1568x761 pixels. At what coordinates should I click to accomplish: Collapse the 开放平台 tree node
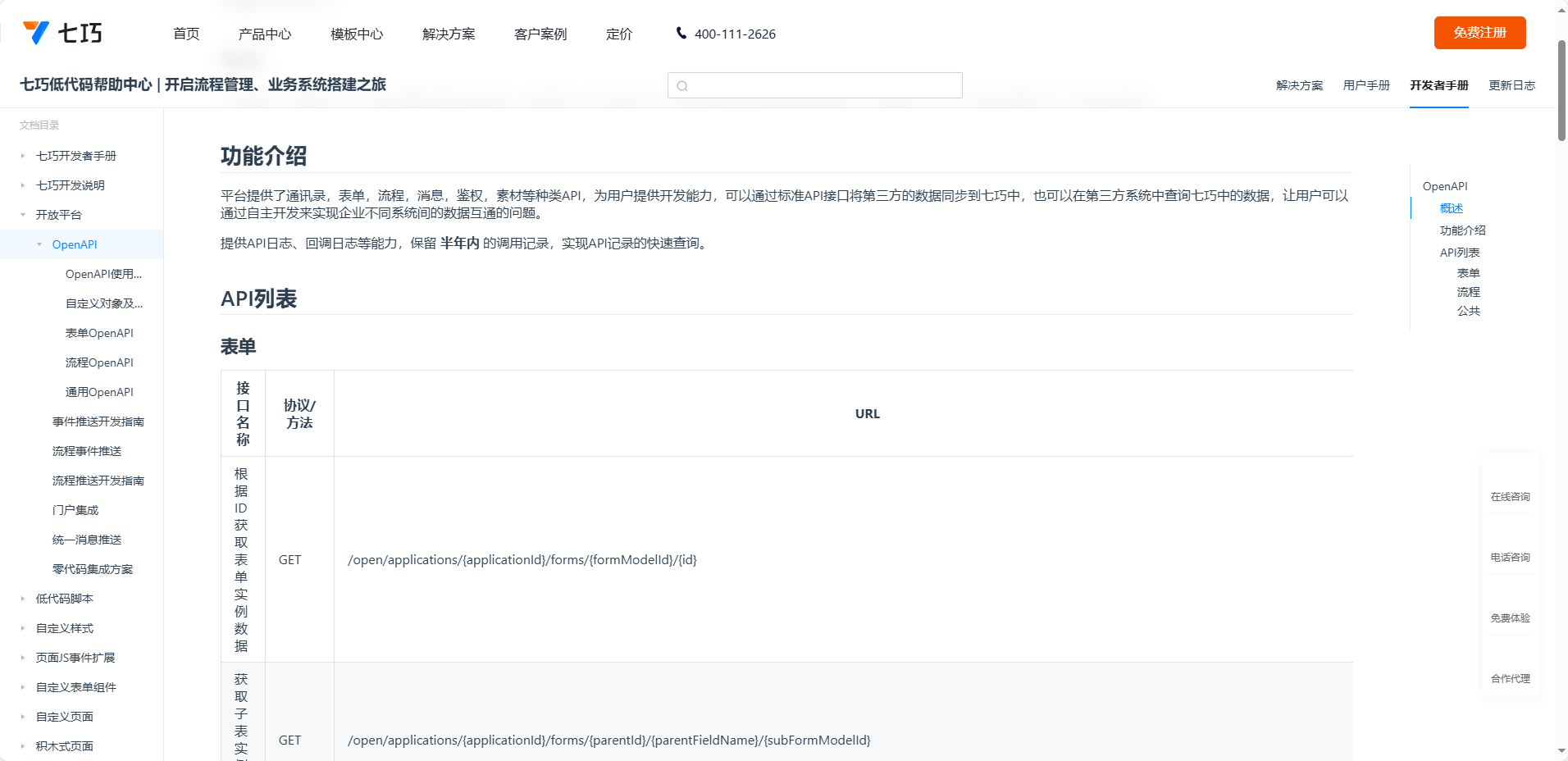click(23, 215)
